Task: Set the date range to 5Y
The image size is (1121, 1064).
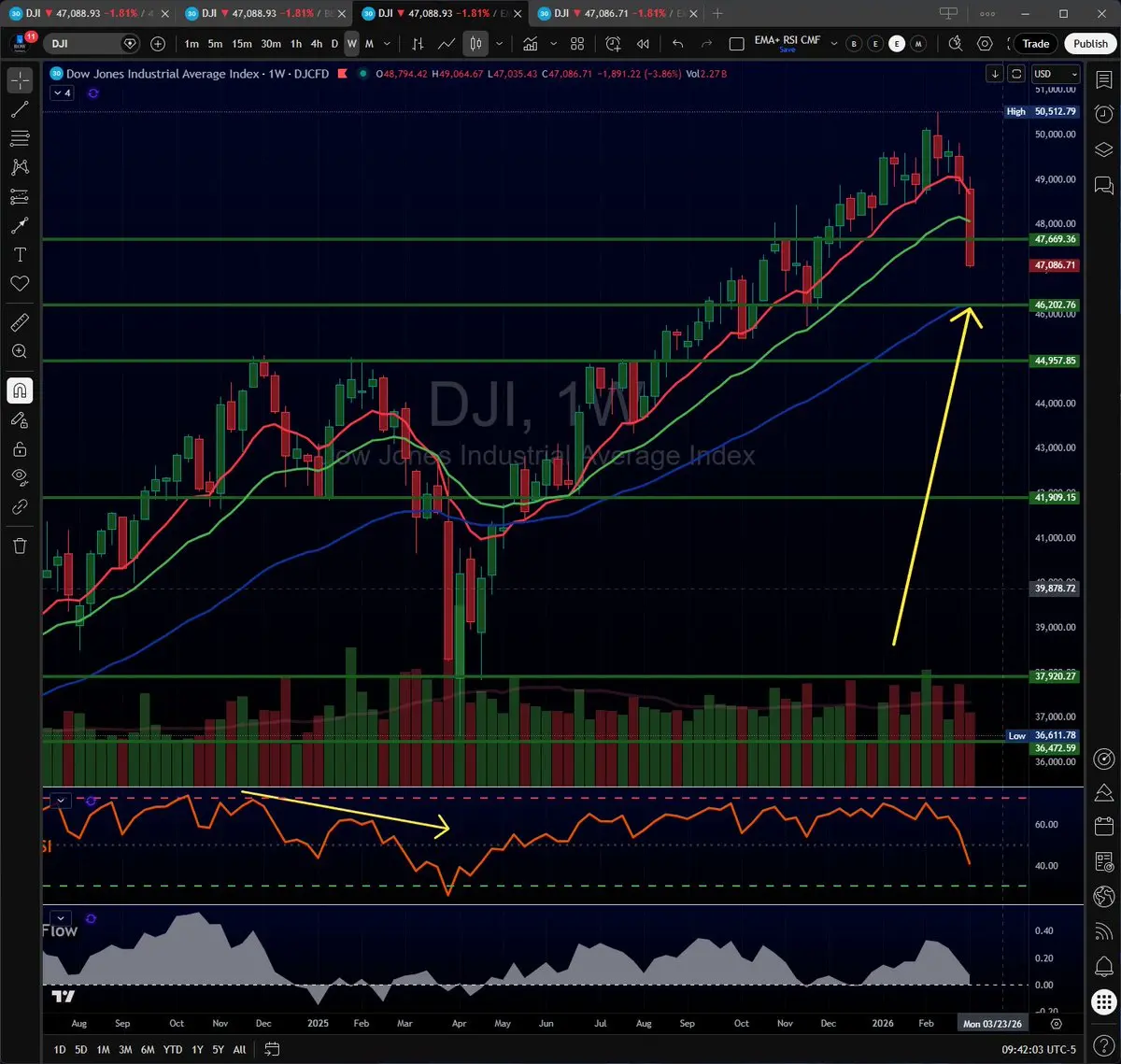Action: [217, 1049]
